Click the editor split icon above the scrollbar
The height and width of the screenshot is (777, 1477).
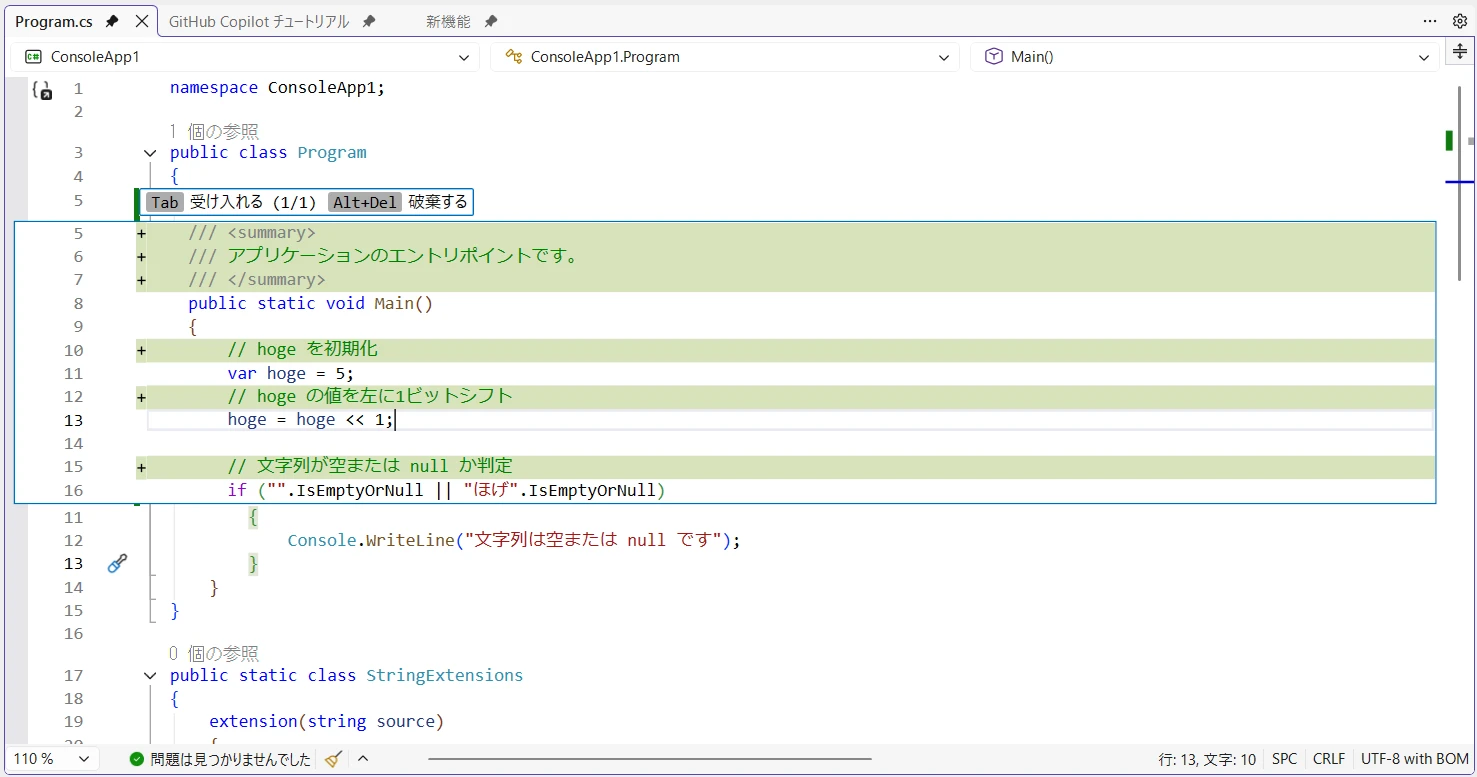[1459, 52]
